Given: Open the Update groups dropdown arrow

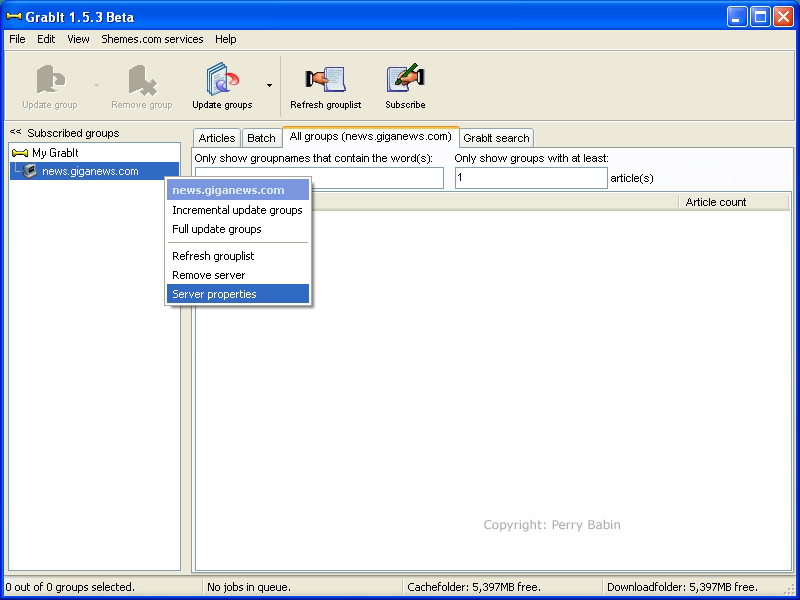Looking at the screenshot, I should click(x=269, y=85).
